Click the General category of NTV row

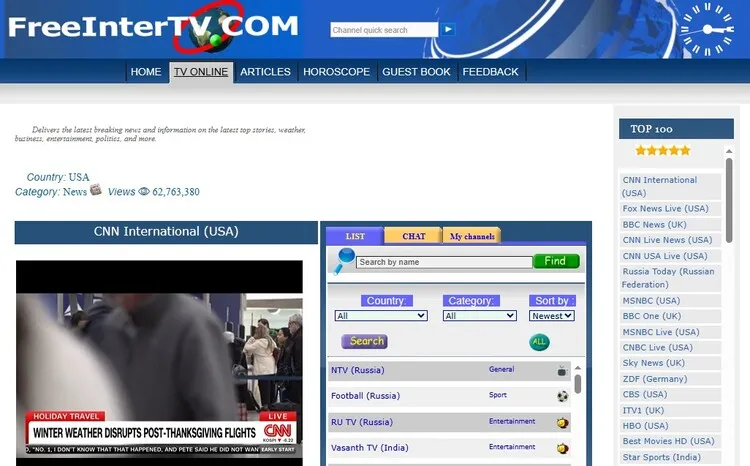tap(501, 369)
